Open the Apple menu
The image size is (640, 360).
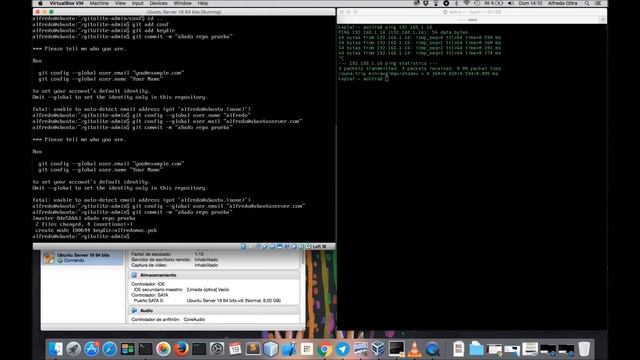40,3
